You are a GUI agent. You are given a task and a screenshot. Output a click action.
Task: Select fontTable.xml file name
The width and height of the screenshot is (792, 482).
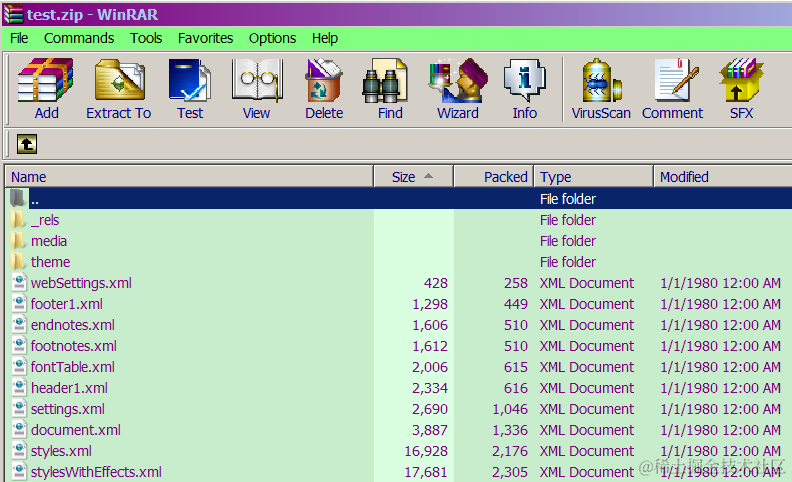coord(73,367)
